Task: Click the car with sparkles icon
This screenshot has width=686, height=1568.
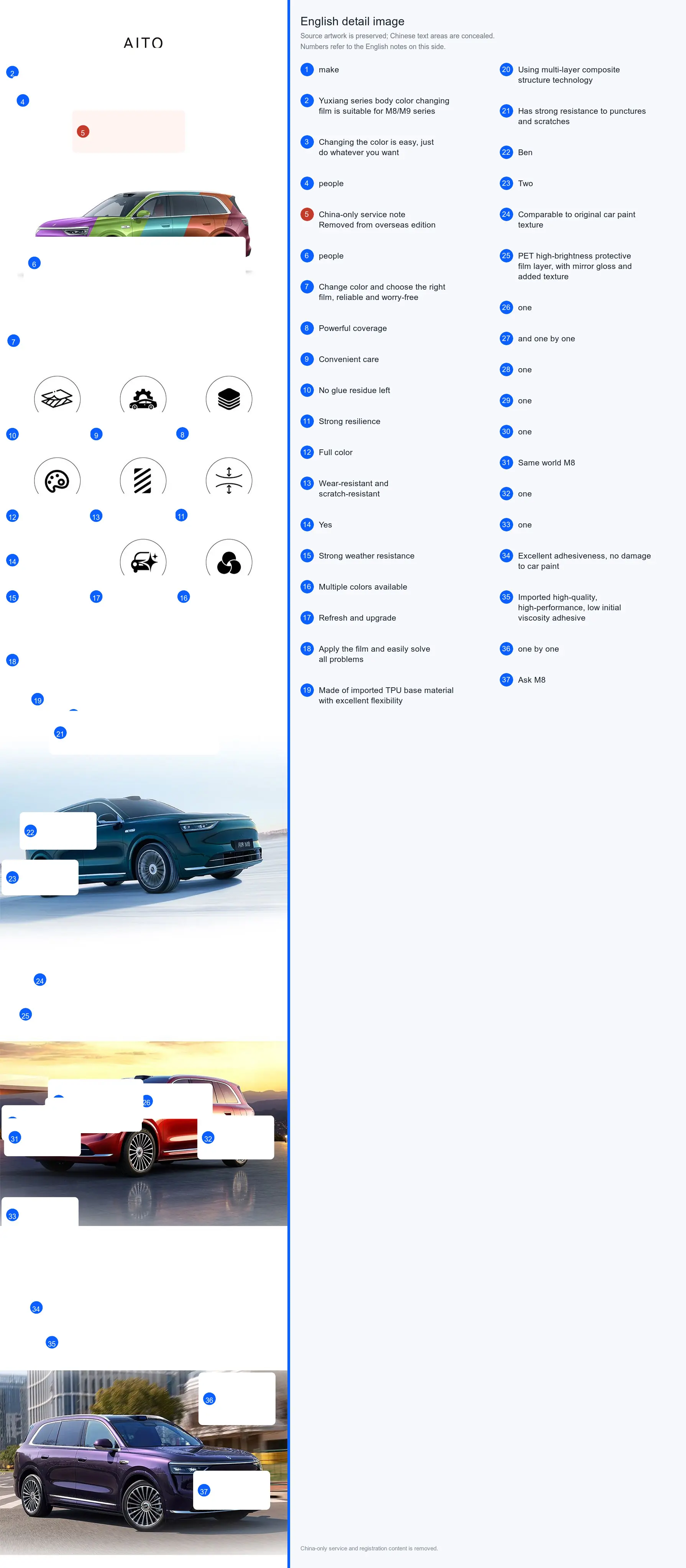Action: click(x=144, y=562)
